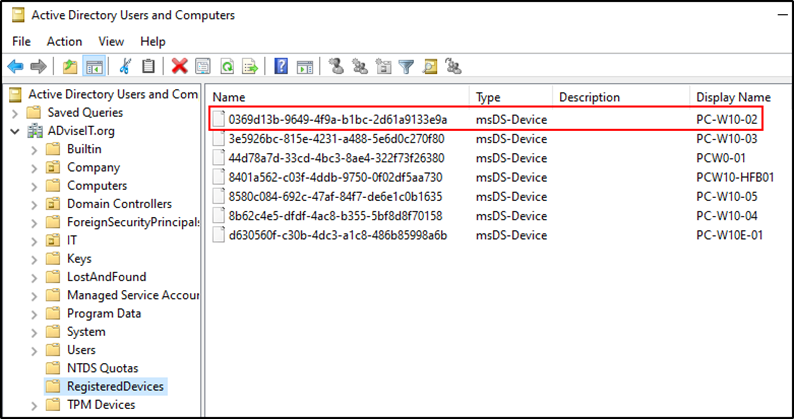The image size is (794, 419).
Task: Expand the Saved Queries node
Action: 15,113
